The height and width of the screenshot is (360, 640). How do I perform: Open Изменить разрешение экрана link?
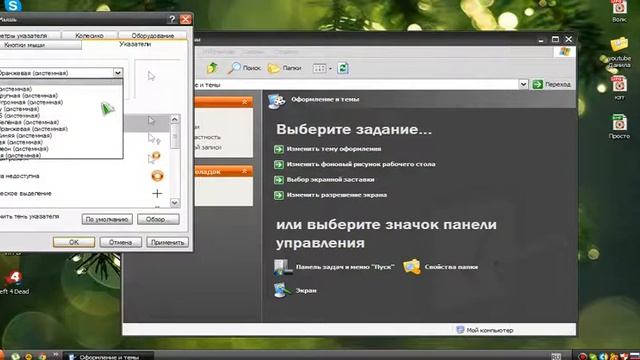pyautogui.click(x=337, y=195)
